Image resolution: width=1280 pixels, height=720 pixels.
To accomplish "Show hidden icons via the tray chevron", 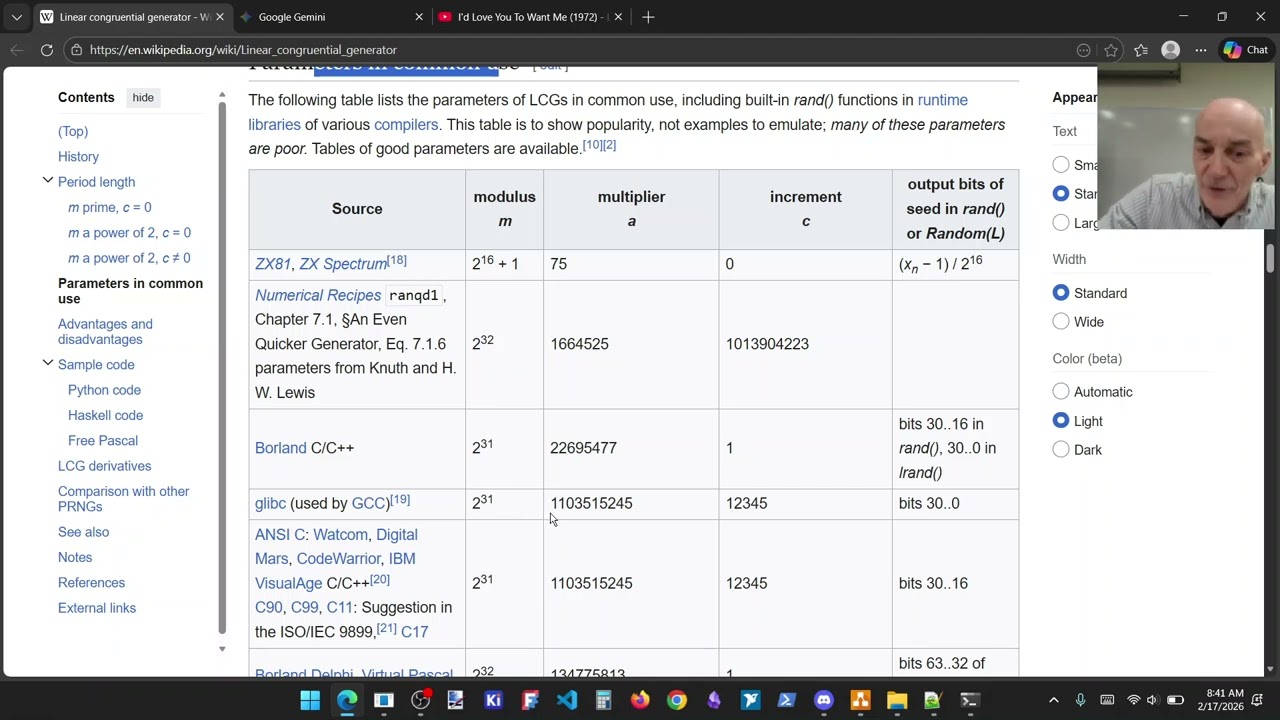I will click(1053, 700).
